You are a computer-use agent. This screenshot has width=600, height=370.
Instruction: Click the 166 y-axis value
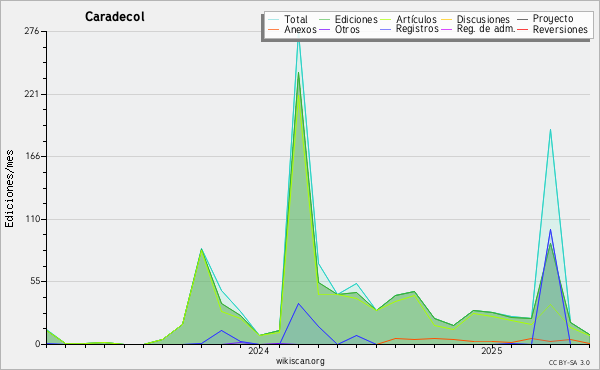click(x=32, y=156)
